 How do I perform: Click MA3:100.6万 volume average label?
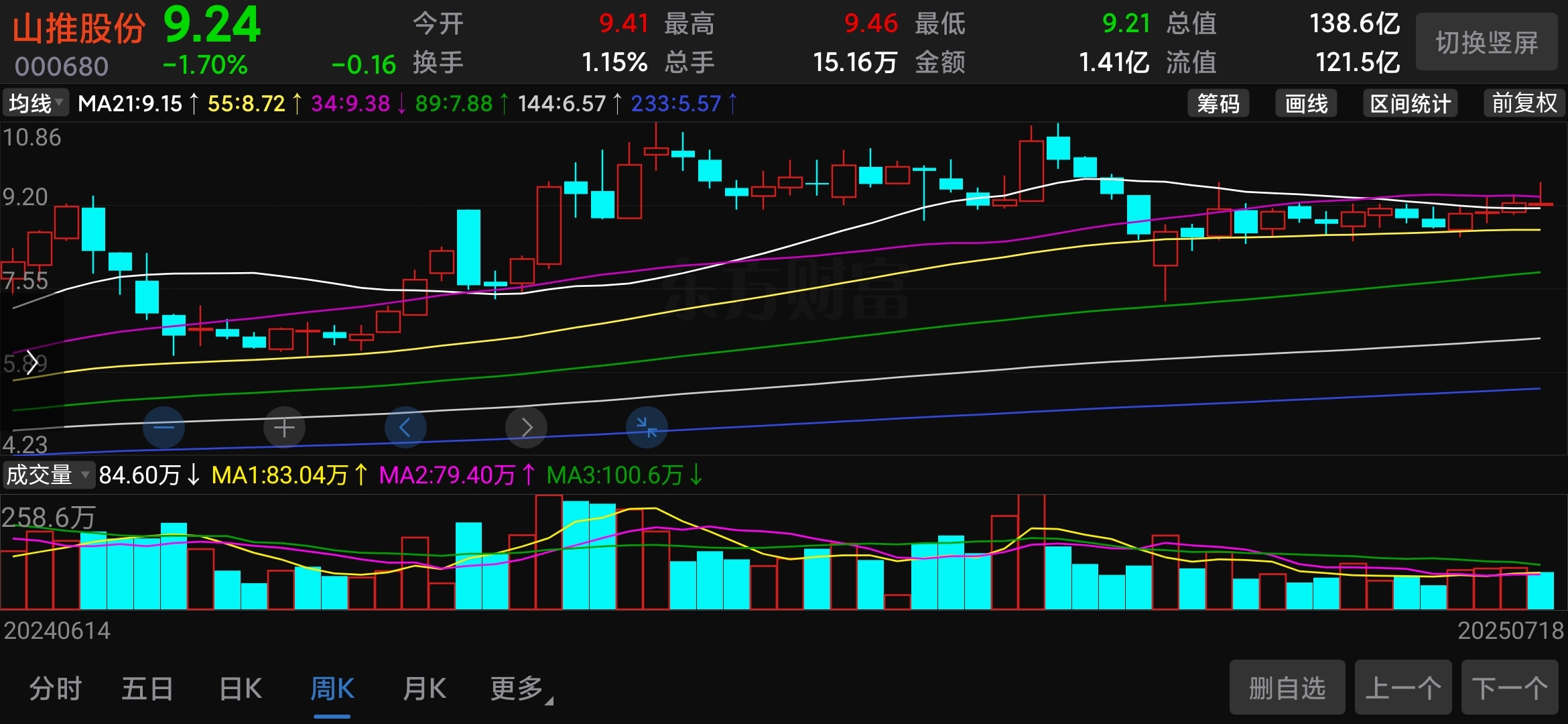614,475
